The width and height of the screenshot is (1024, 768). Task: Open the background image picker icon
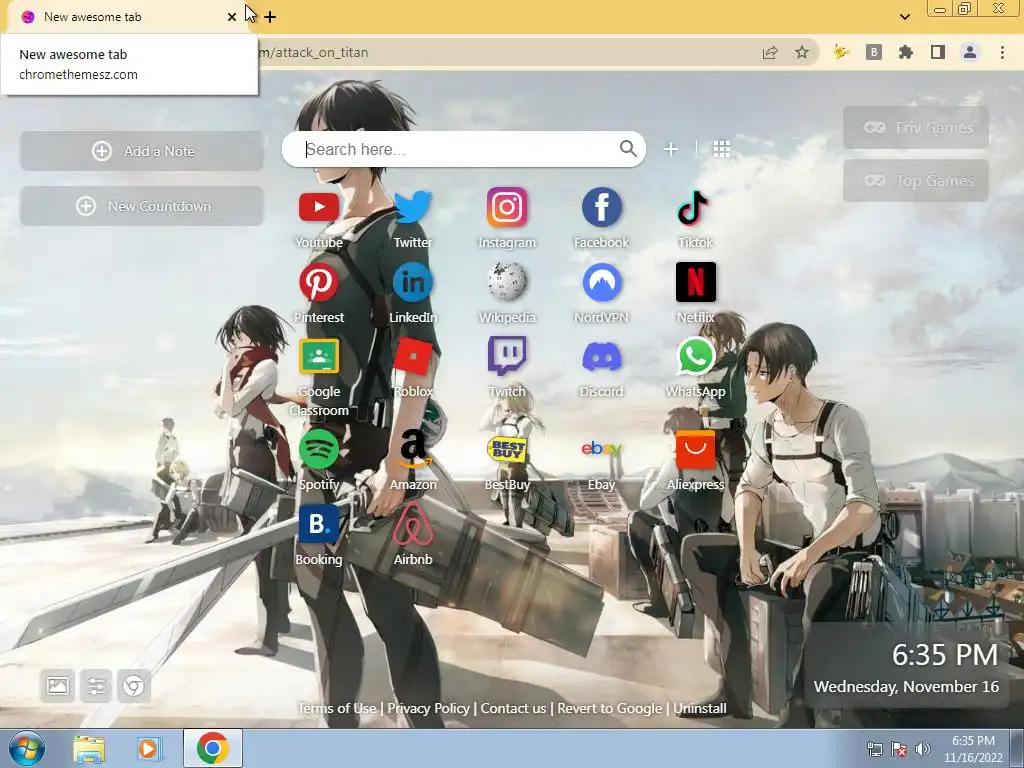[57, 686]
